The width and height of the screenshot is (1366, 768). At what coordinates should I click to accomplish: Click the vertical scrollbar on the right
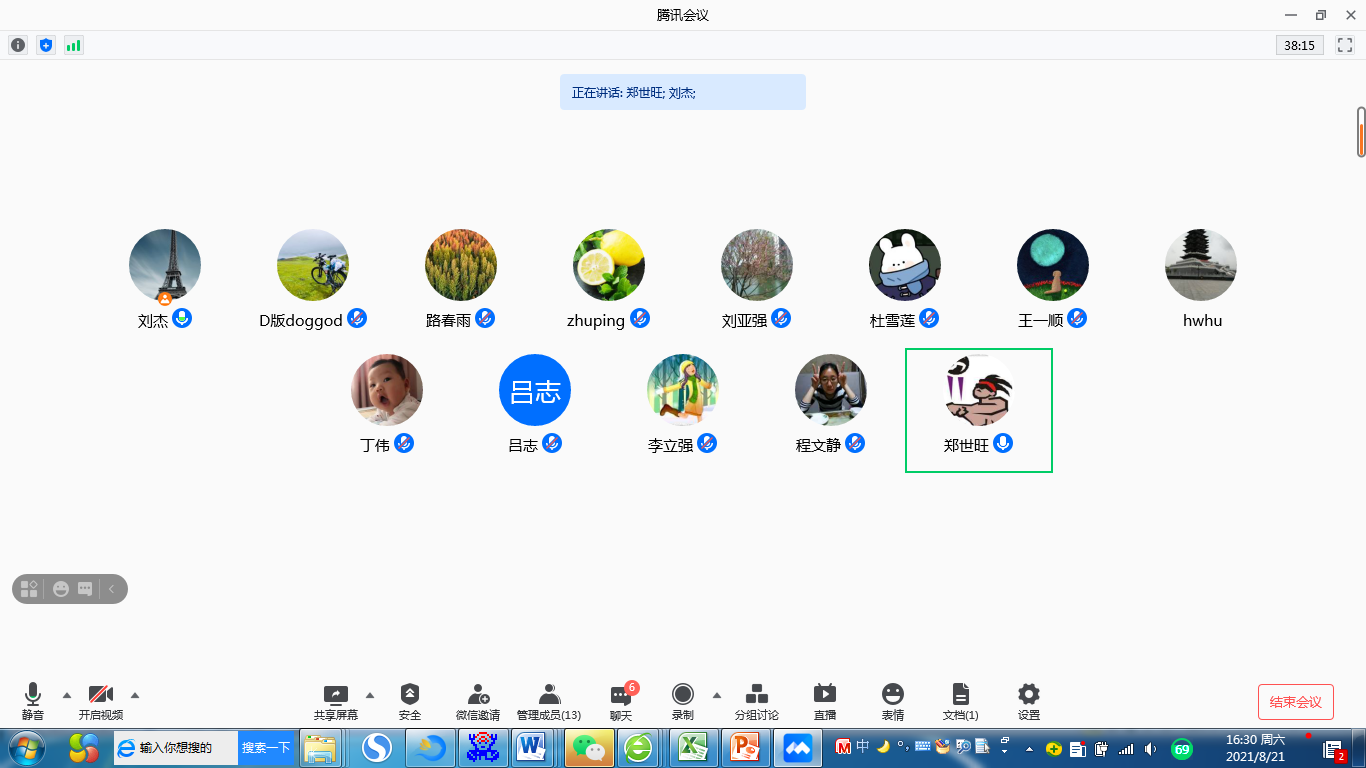click(1361, 132)
